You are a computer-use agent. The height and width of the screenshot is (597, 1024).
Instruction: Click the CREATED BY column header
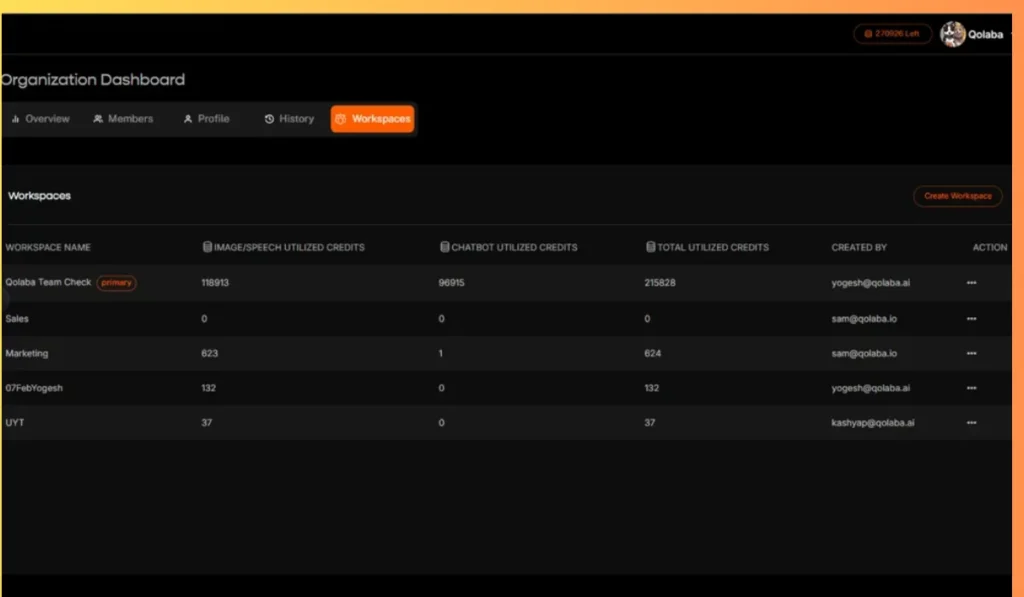[859, 248]
